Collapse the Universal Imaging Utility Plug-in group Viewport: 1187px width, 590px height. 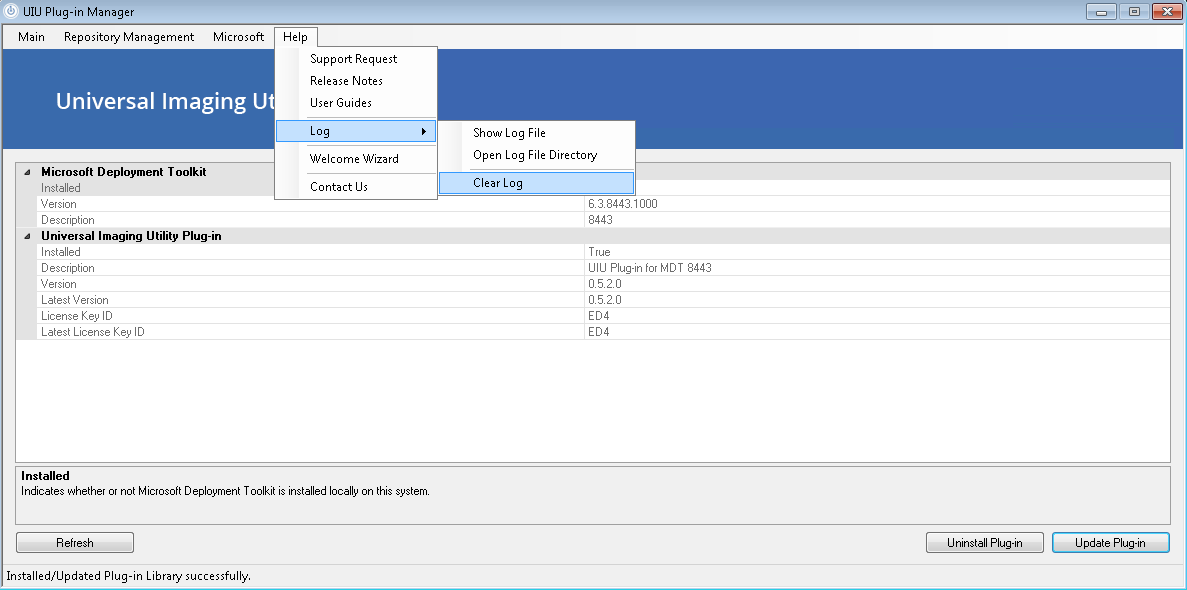pyautogui.click(x=26, y=236)
